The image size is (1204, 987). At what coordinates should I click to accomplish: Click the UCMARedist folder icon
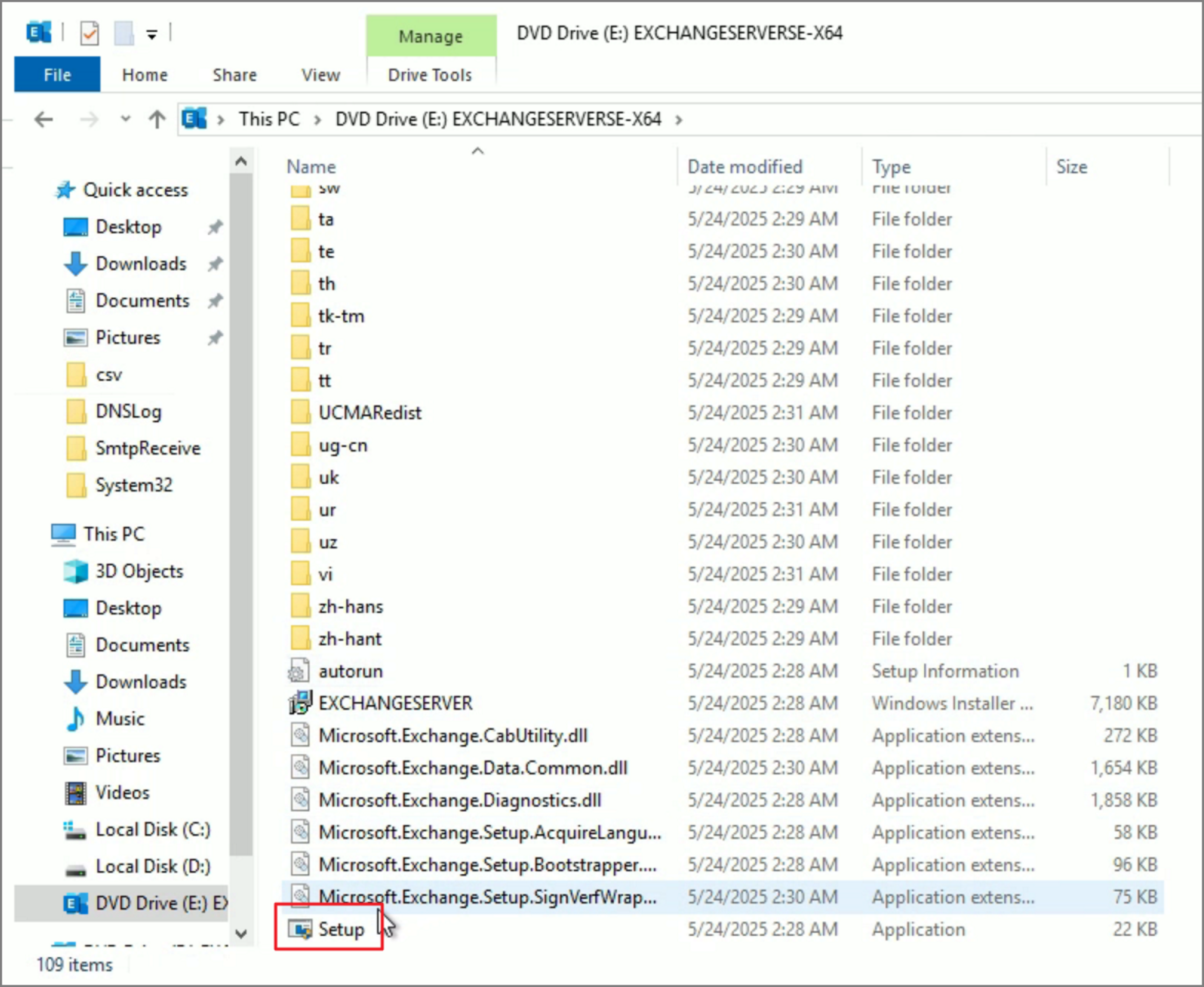[300, 413]
